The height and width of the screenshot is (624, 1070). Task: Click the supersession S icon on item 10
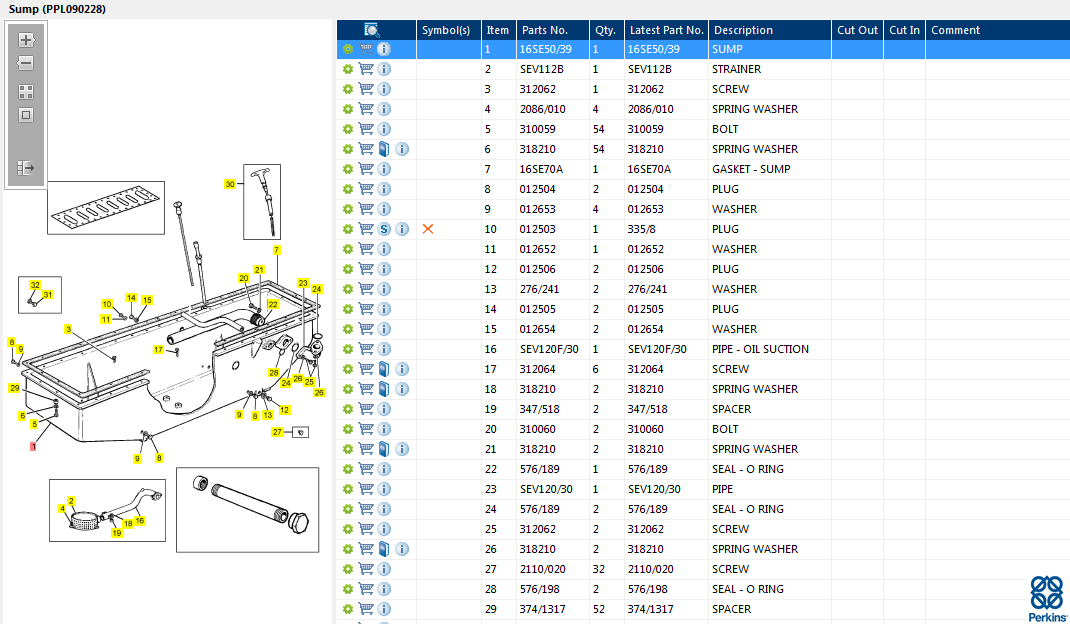tap(384, 229)
